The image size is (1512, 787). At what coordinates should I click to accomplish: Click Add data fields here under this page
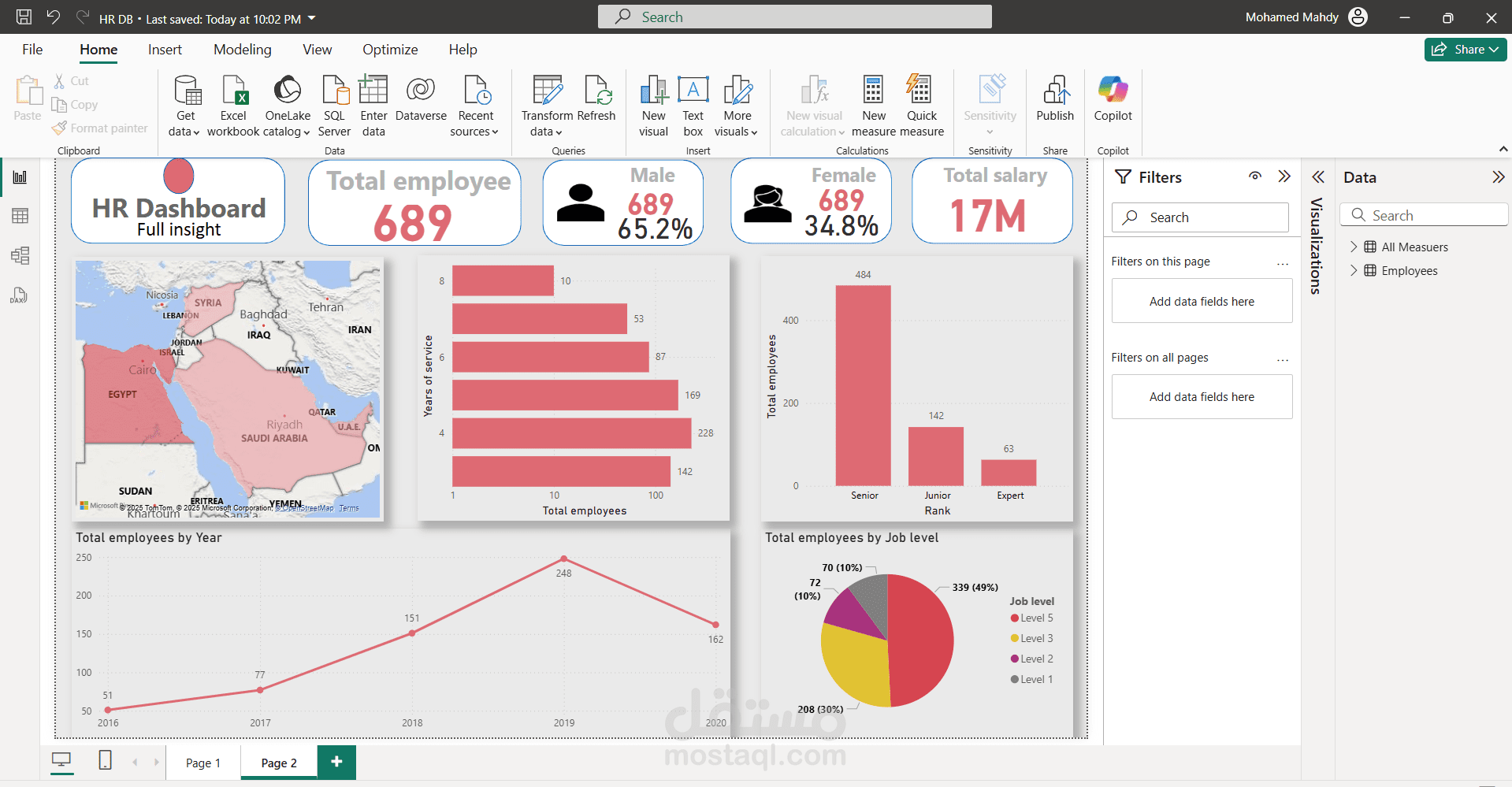pyautogui.click(x=1202, y=301)
